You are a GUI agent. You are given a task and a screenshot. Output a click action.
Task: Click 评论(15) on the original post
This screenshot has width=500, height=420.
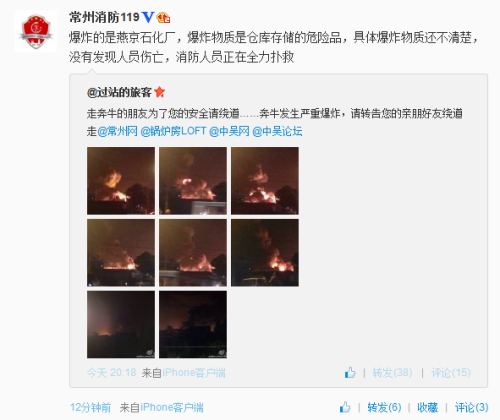pyautogui.click(x=451, y=373)
